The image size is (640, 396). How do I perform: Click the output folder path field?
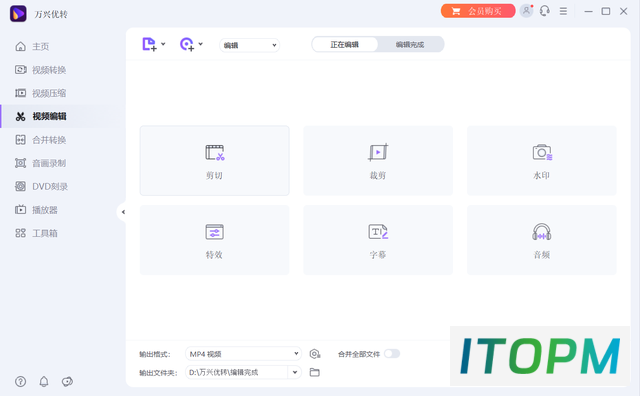click(237, 372)
